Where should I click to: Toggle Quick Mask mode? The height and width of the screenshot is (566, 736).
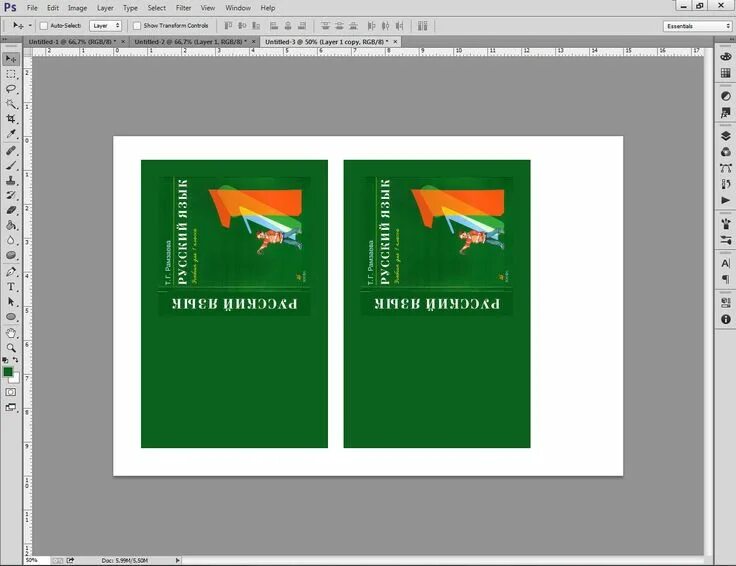point(11,392)
